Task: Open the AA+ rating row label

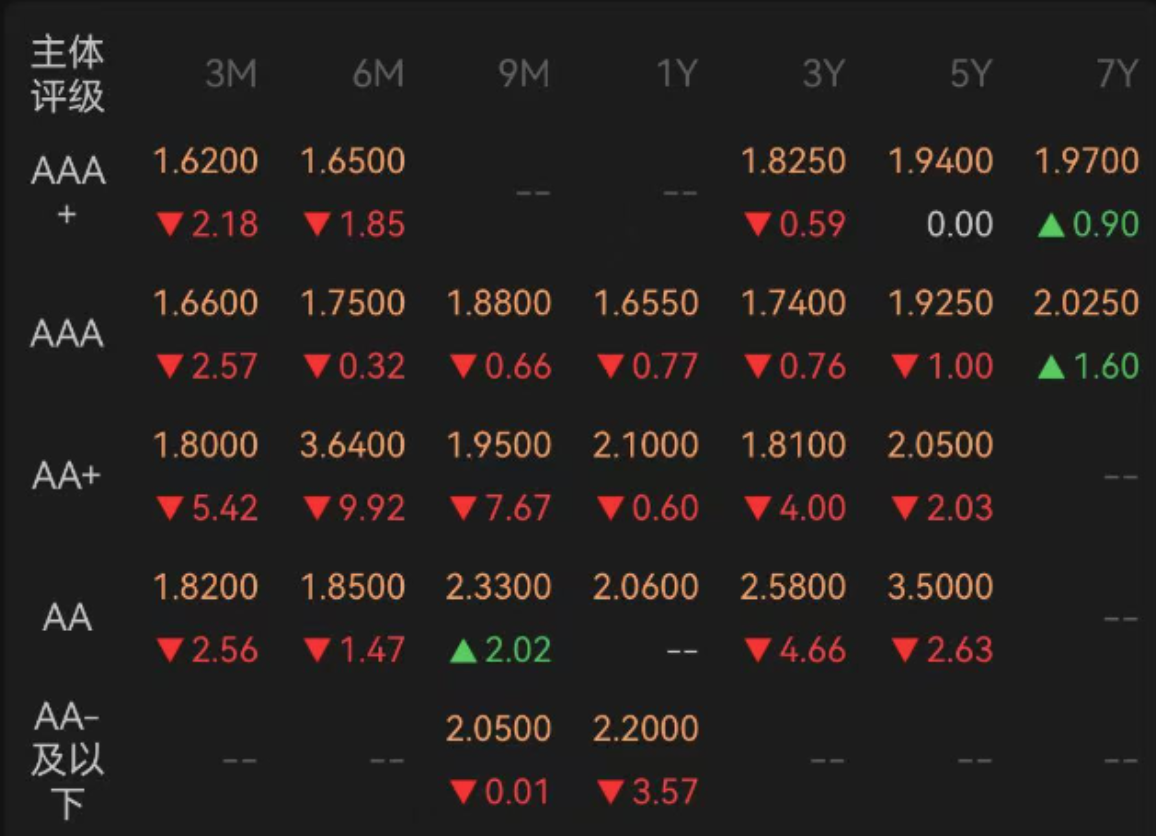Action: point(66,476)
